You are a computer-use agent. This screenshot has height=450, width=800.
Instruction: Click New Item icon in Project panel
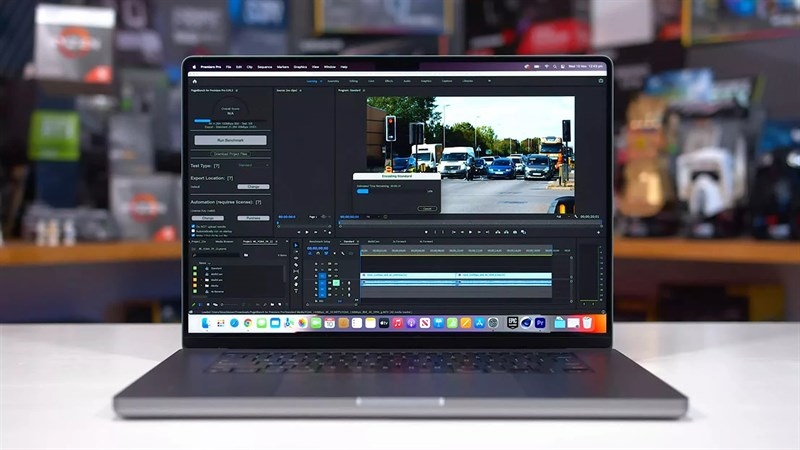click(x=280, y=304)
